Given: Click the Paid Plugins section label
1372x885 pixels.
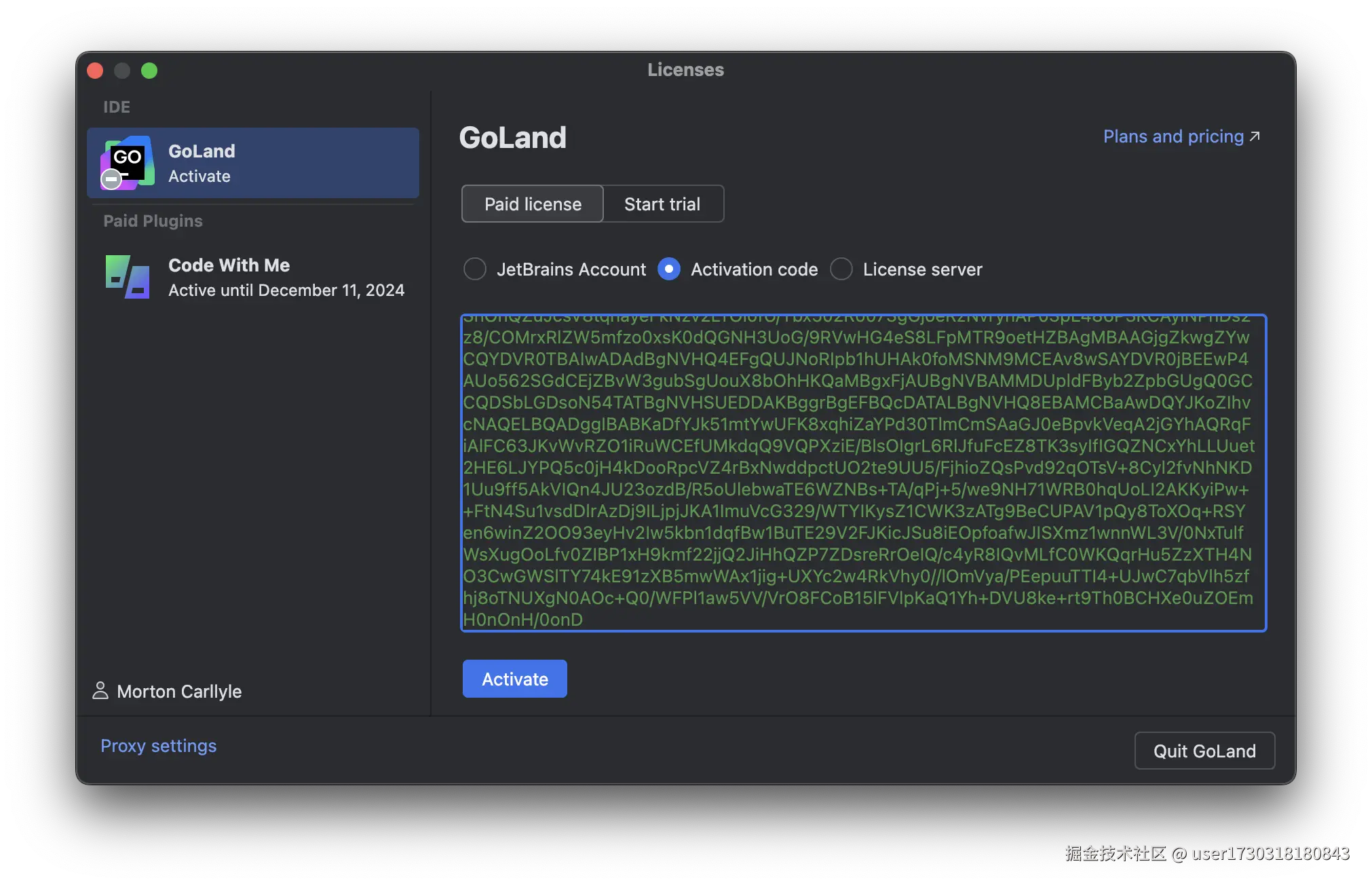Looking at the screenshot, I should point(153,221).
